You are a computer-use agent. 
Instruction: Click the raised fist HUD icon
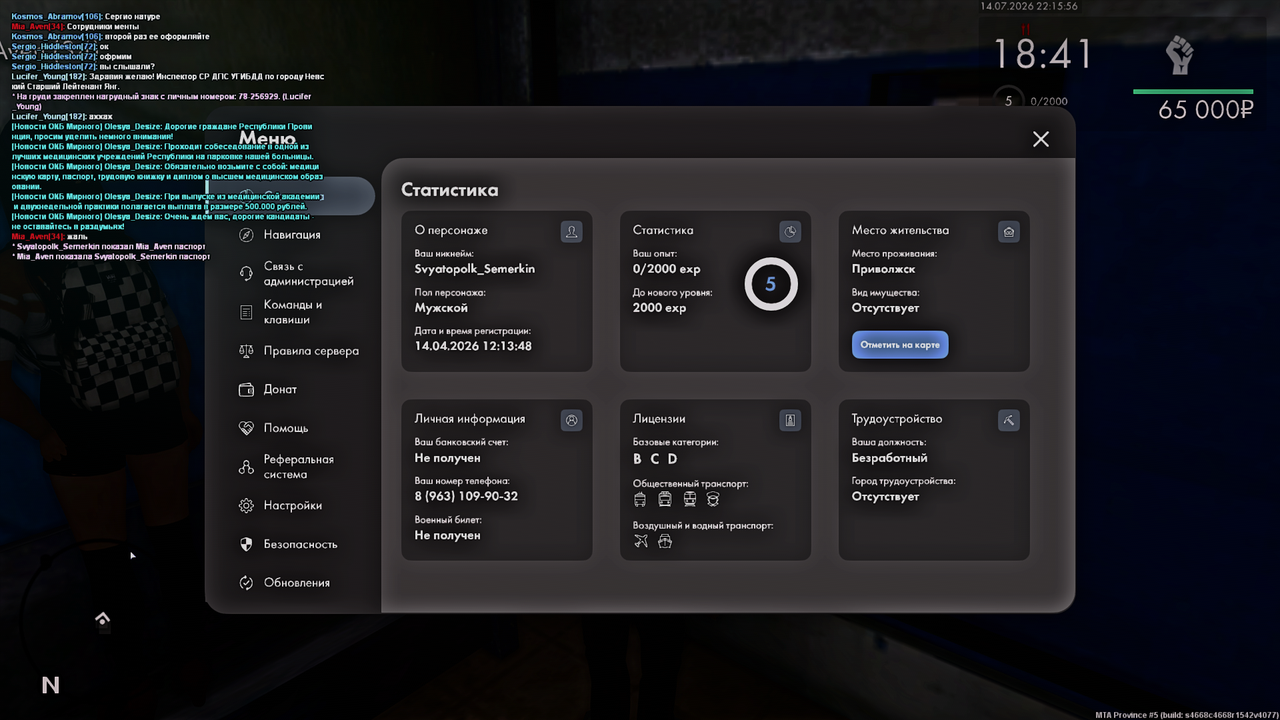pos(1180,55)
